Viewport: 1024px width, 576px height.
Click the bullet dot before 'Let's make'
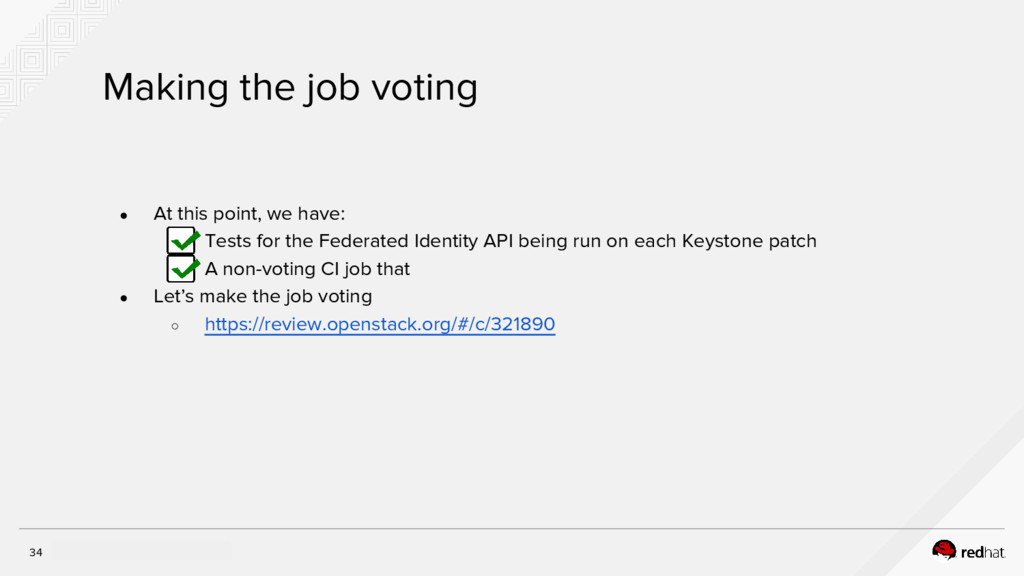(x=124, y=297)
